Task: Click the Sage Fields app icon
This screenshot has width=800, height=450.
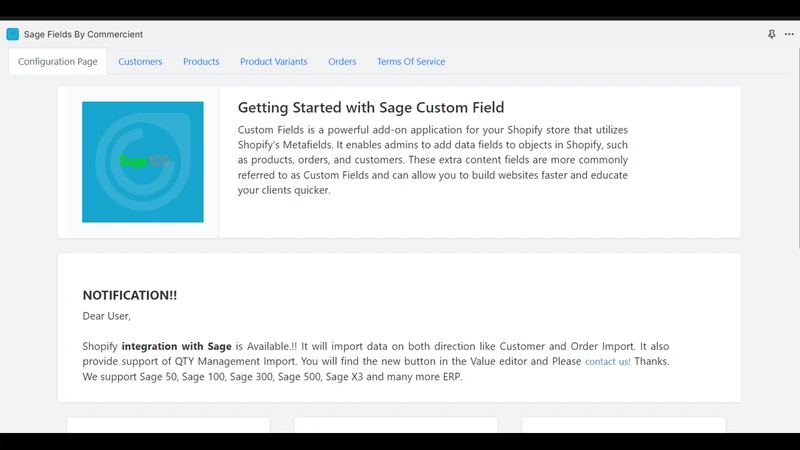Action: point(13,34)
